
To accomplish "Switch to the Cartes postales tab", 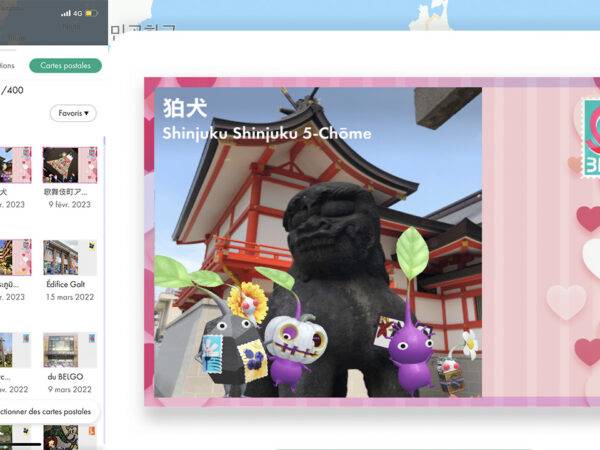I will click(x=65, y=65).
